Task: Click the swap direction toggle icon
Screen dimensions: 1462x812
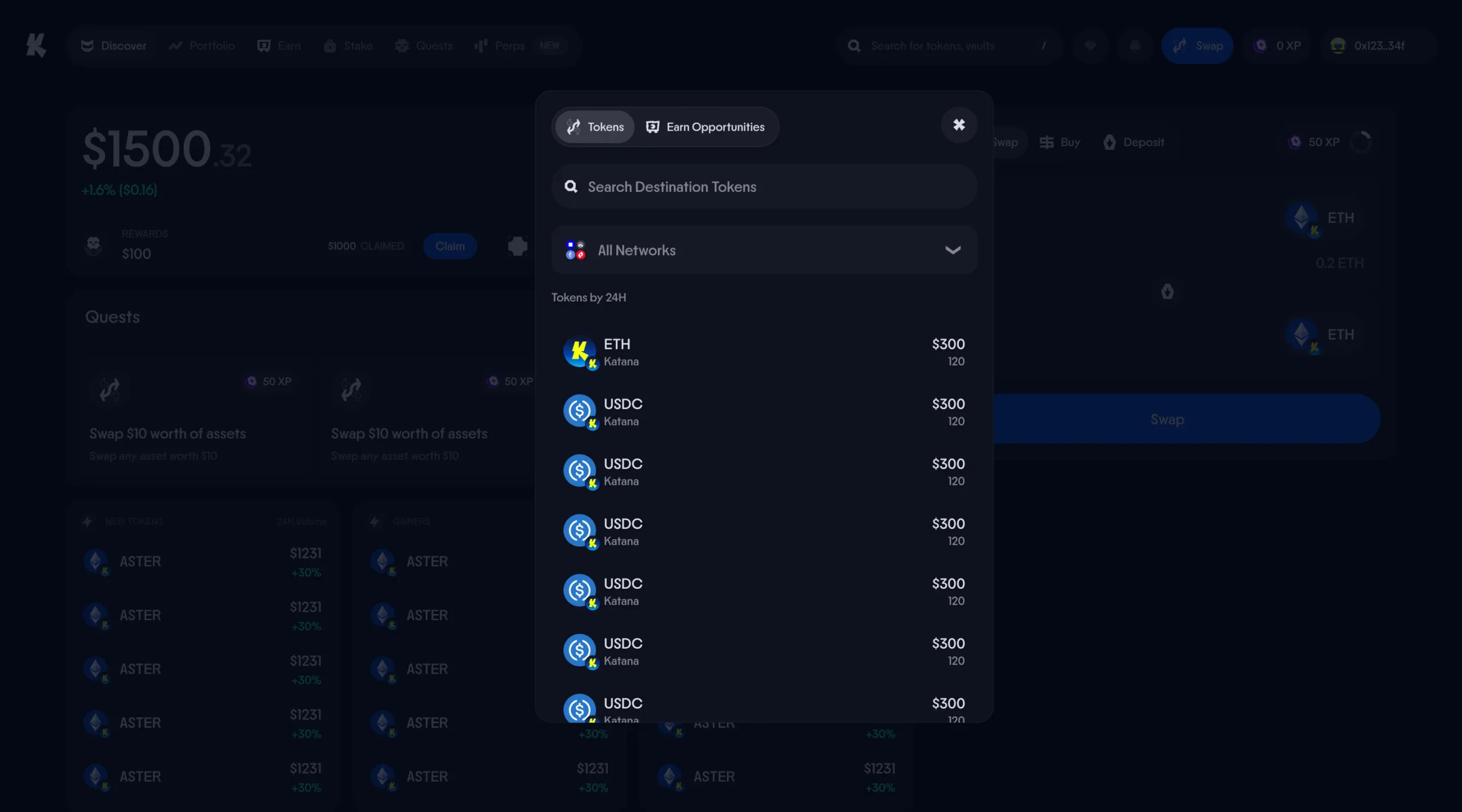Action: 1167,292
